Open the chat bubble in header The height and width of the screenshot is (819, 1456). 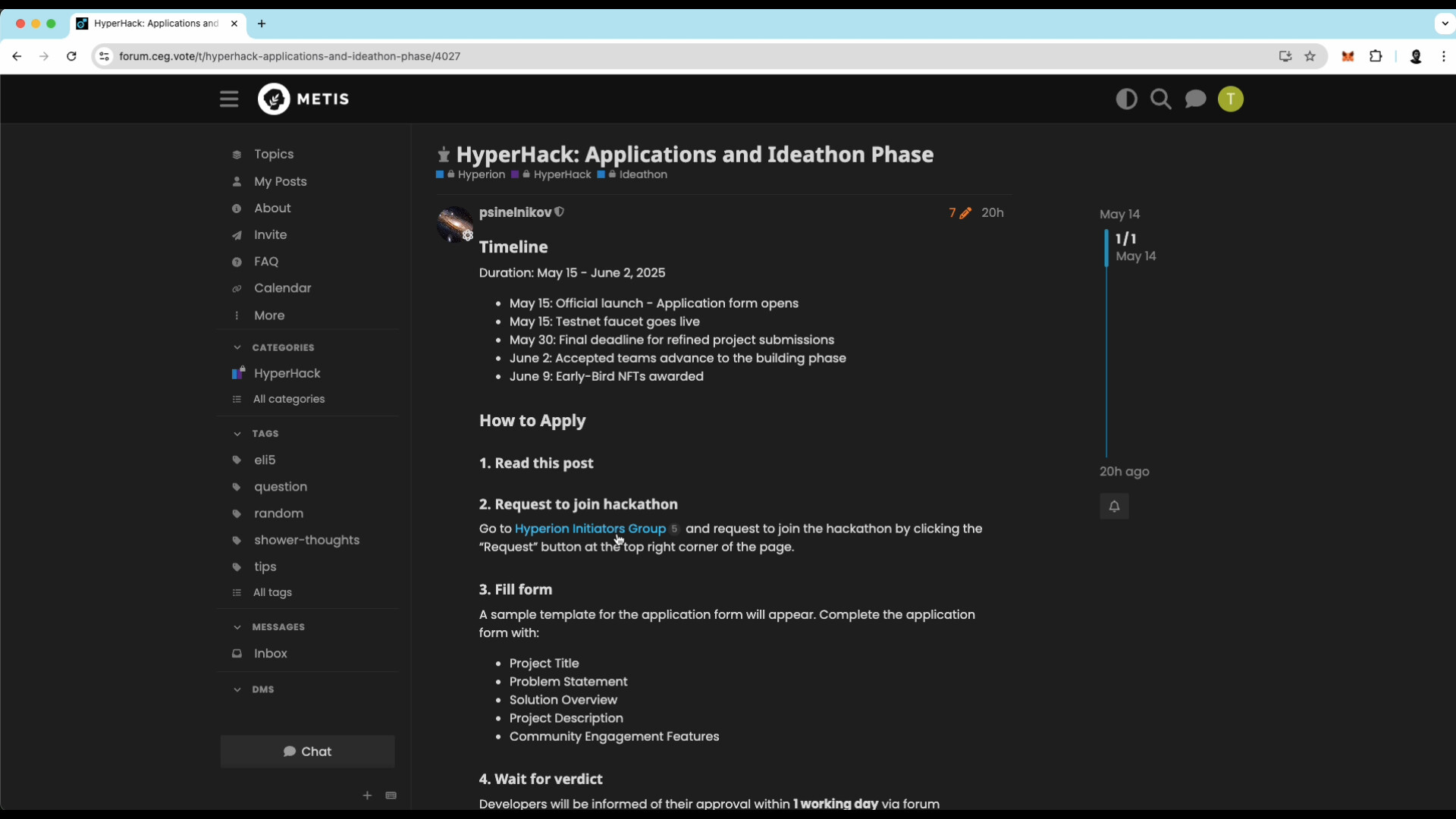[x=1195, y=99]
